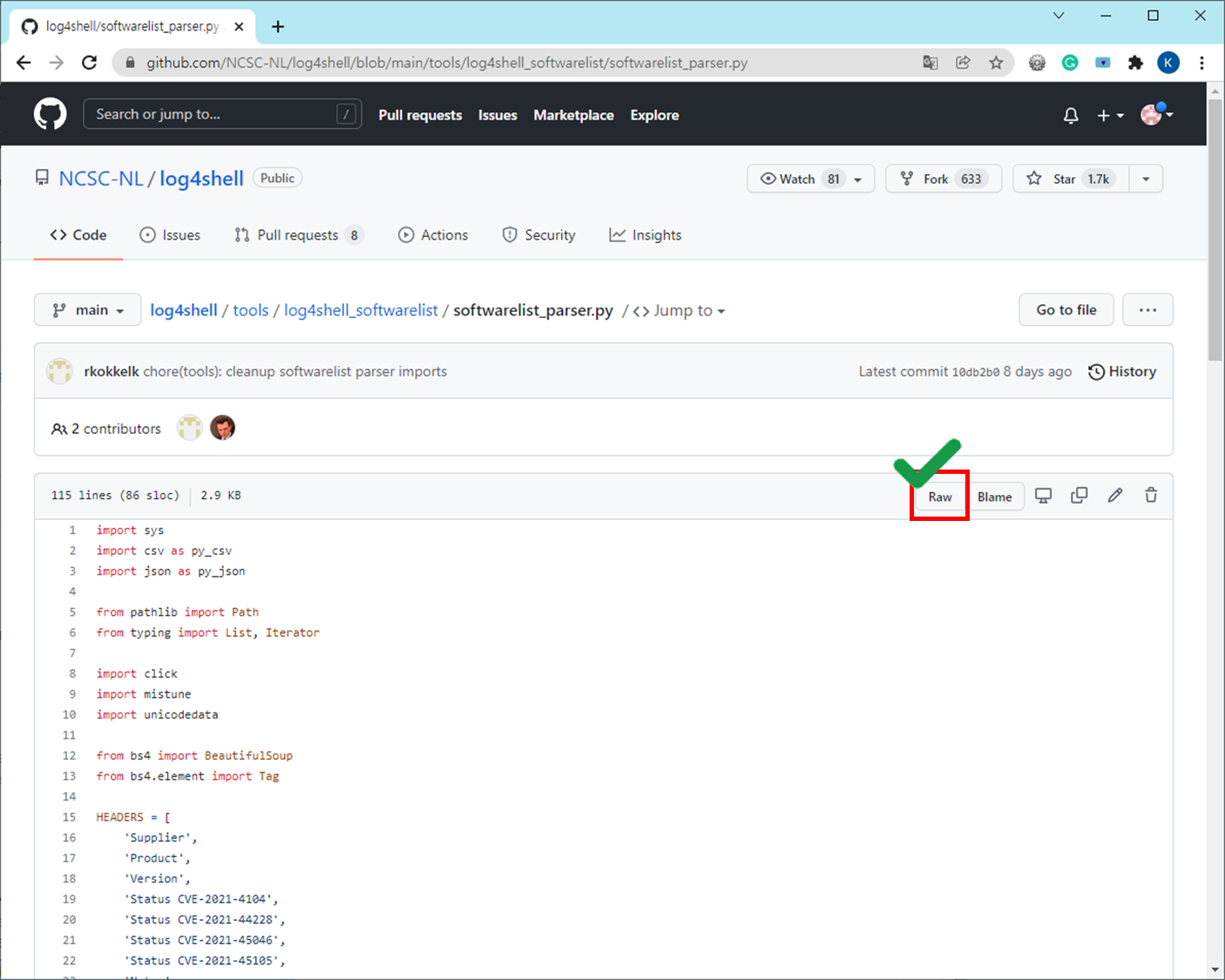Click the browser forward arrow
Image resolution: width=1225 pixels, height=980 pixels.
point(57,63)
